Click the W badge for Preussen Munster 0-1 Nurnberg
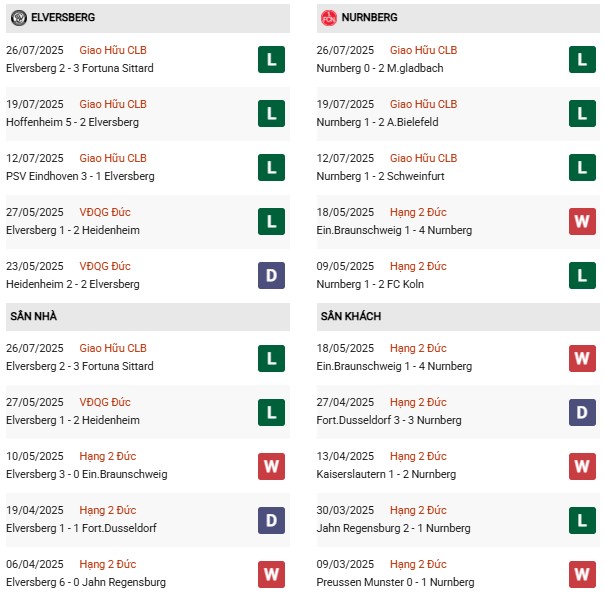Viewport: 604px width, 596px height. [x=582, y=574]
